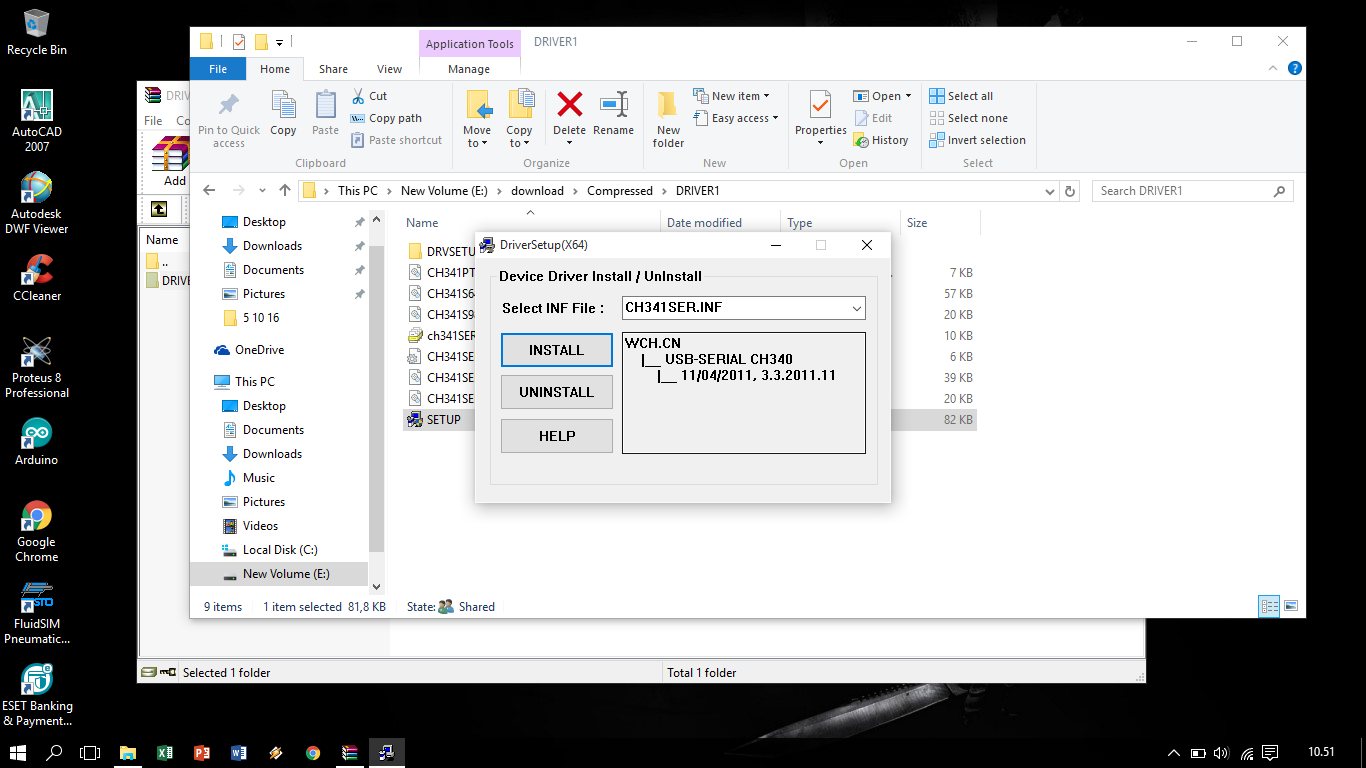Click the ribbon Copy icon

pos(283,113)
